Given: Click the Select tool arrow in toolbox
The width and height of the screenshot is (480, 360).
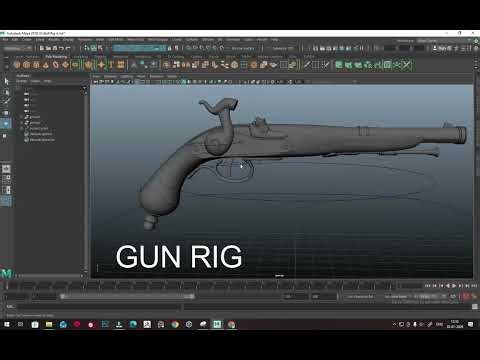Looking at the screenshot, I should 6,81.
